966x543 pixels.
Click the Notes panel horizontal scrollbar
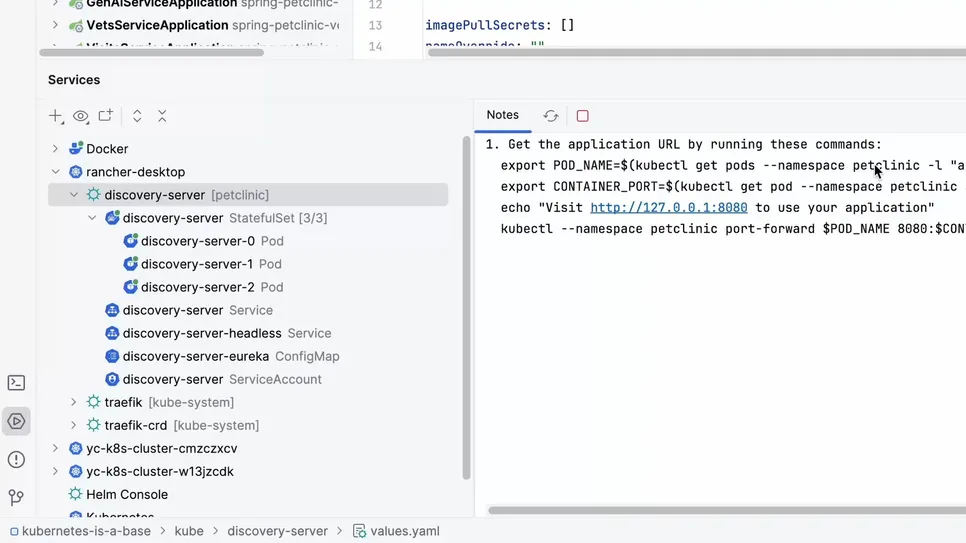720,510
